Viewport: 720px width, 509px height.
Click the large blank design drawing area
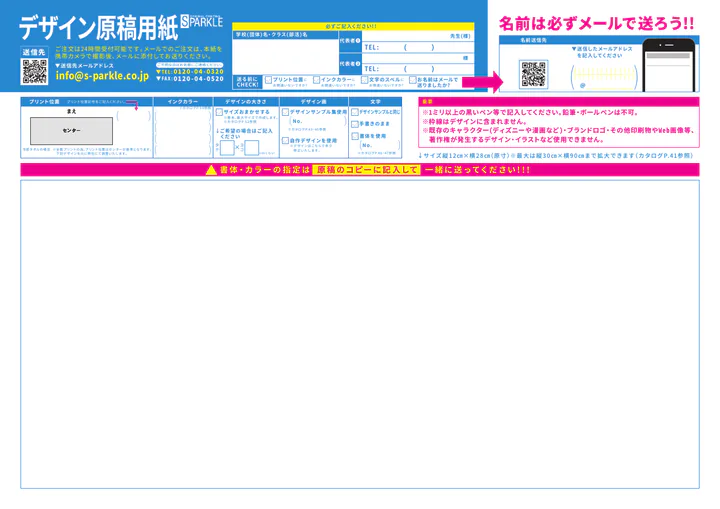point(360,334)
